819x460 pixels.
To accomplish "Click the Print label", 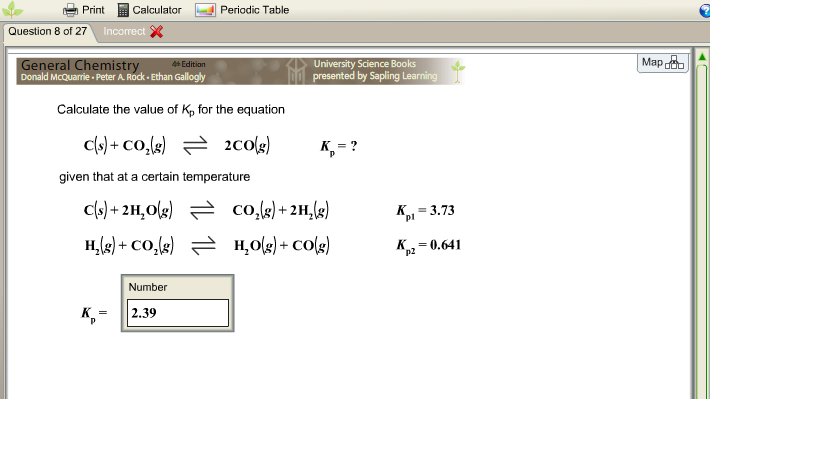I will 93,10.
